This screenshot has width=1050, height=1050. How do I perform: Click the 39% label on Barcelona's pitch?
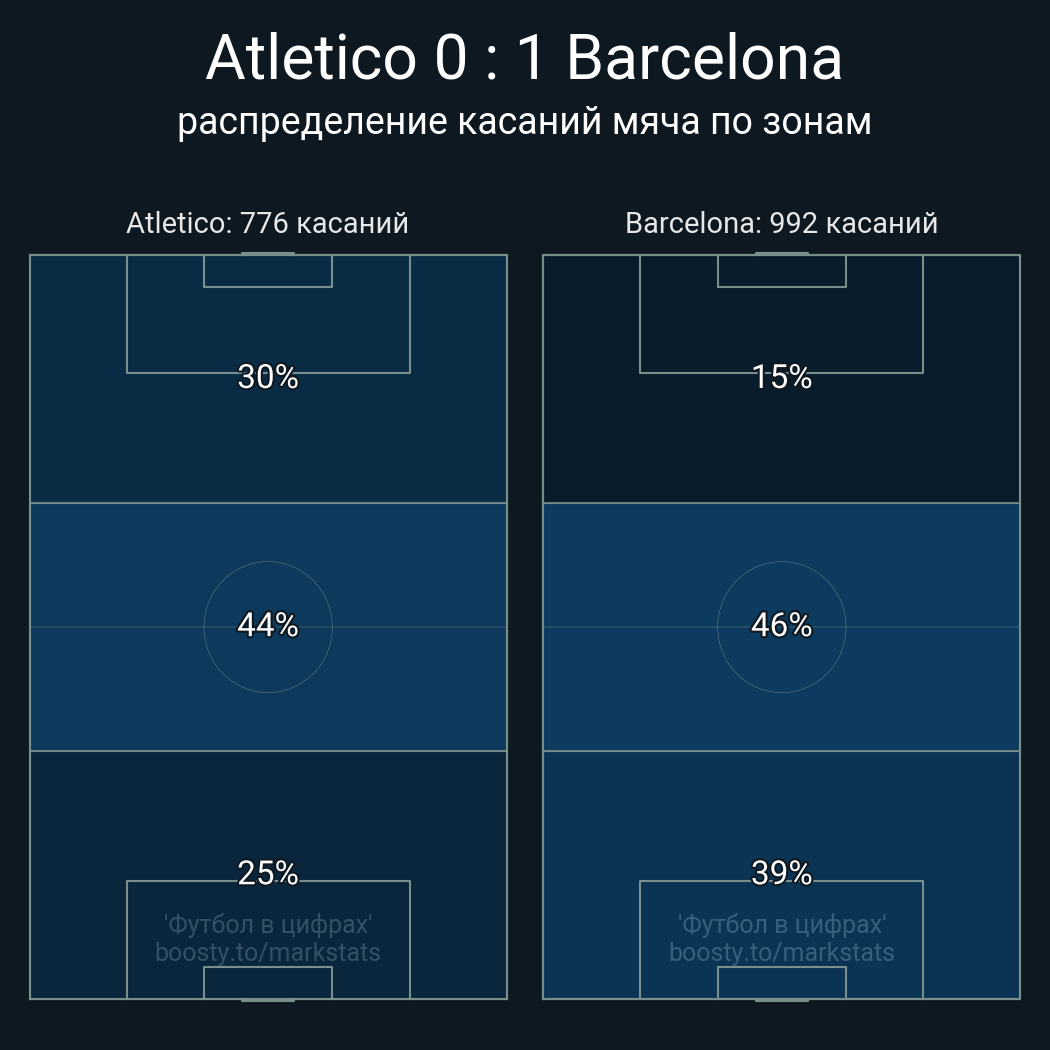pos(782,873)
